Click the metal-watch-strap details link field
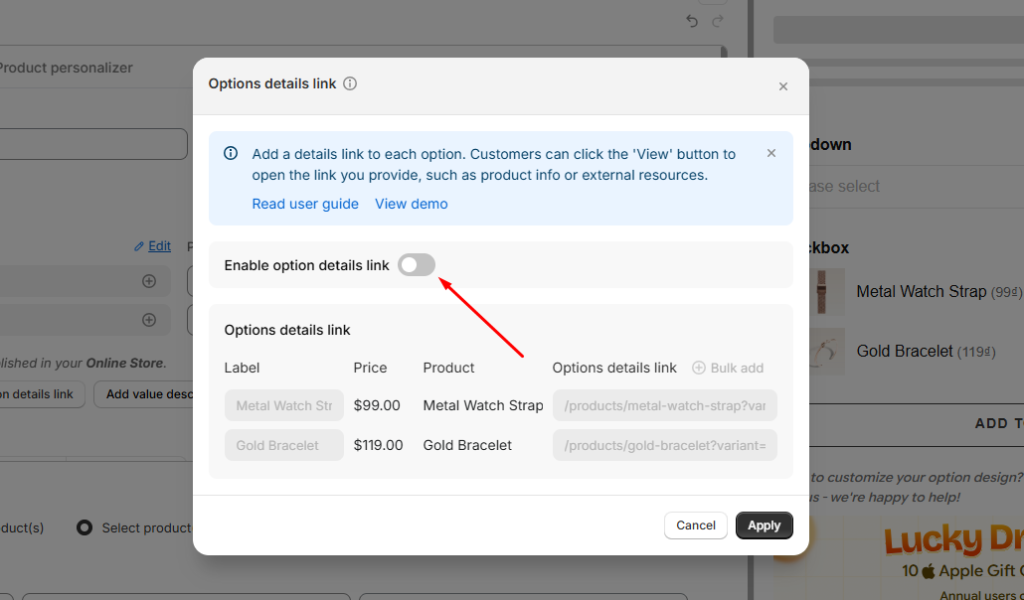 (x=664, y=405)
